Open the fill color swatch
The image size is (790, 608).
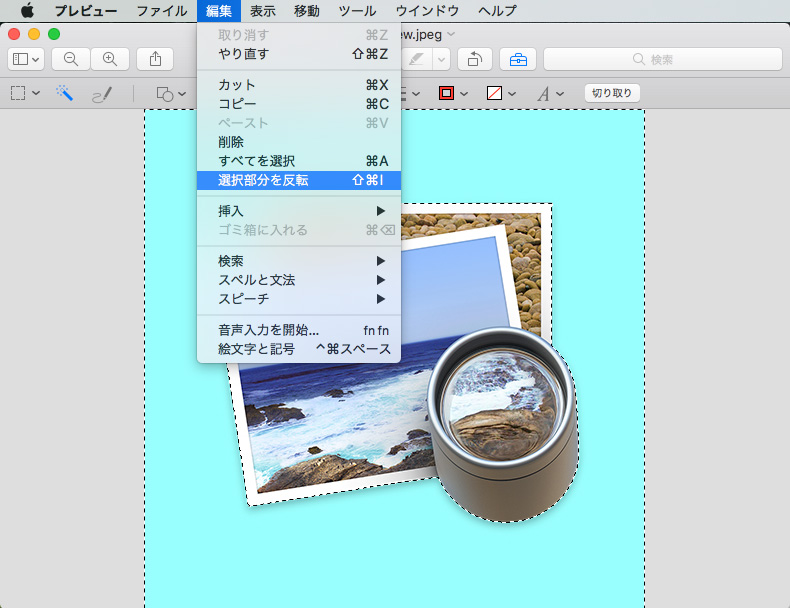[x=494, y=93]
